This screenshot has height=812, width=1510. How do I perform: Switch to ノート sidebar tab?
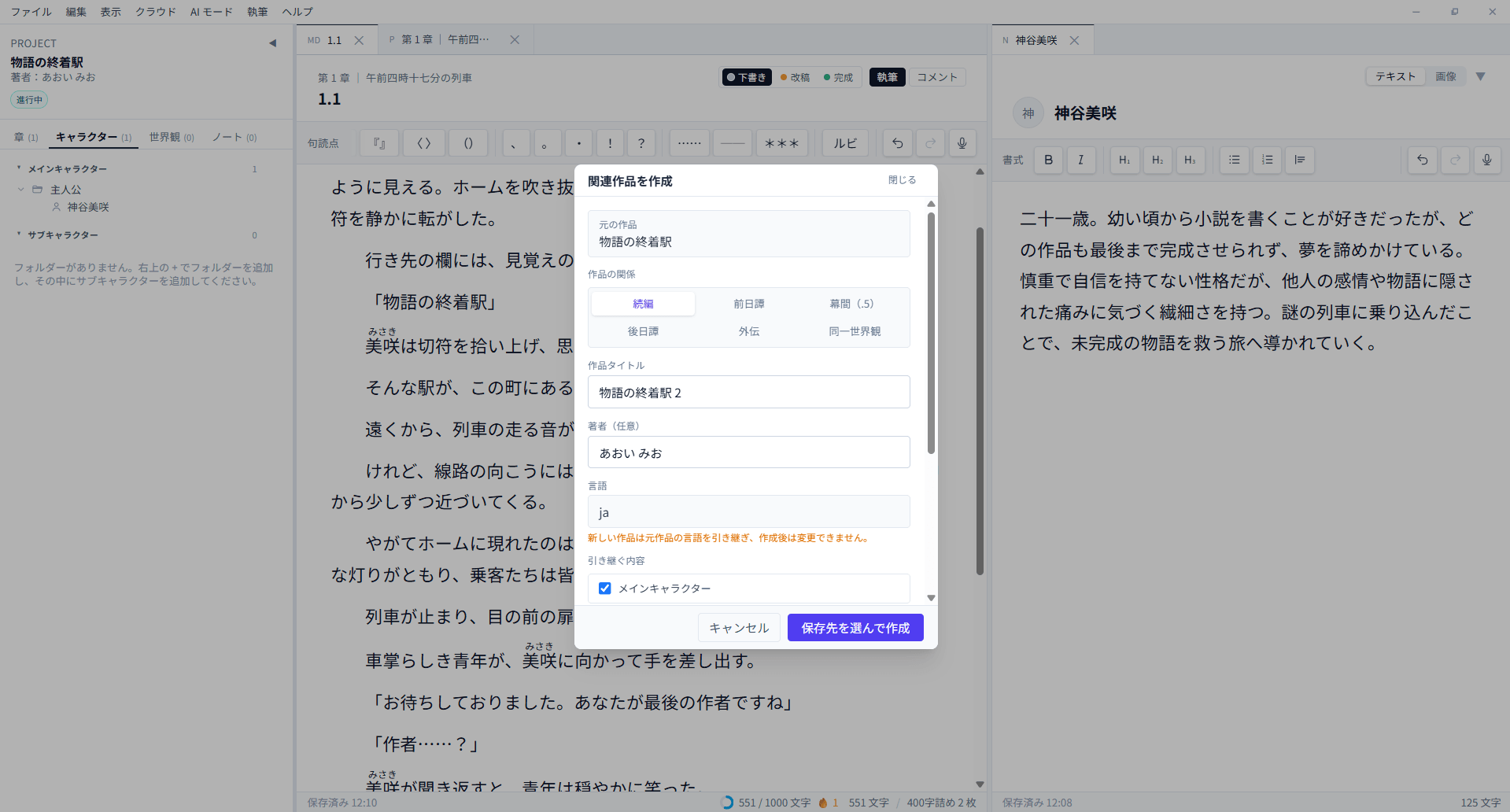234,137
